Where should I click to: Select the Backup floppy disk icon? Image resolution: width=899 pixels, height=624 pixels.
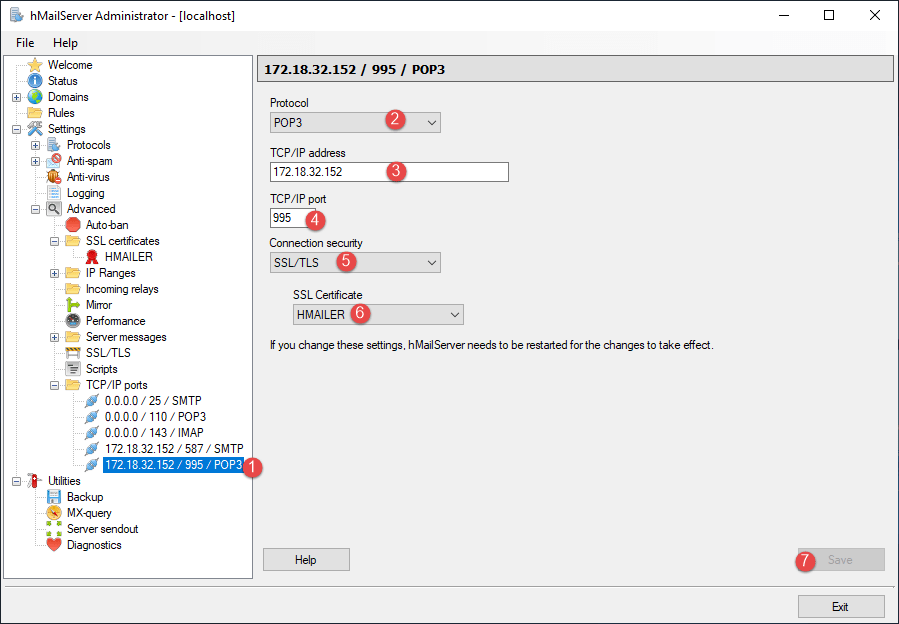point(54,497)
